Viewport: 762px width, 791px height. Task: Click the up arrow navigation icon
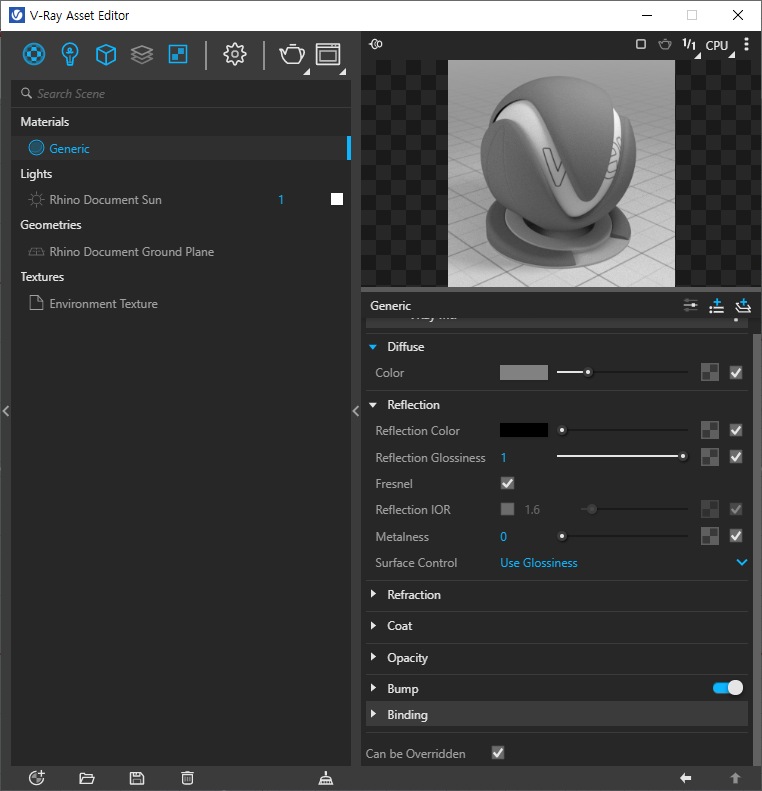(x=735, y=778)
